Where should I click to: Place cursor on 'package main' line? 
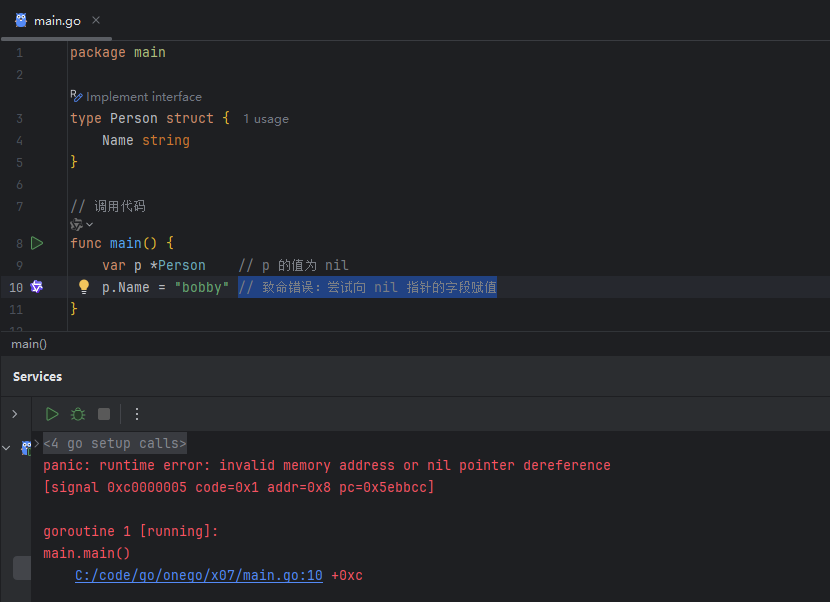(x=118, y=52)
